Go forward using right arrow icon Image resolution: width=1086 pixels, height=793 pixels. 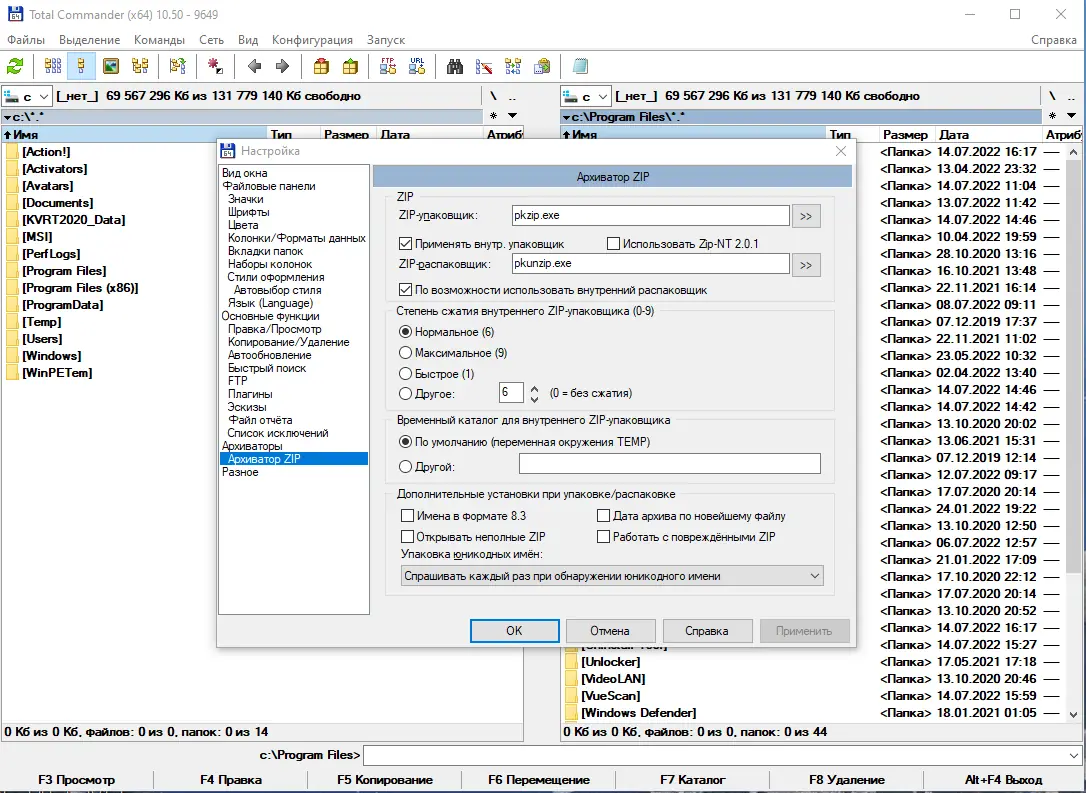[x=283, y=66]
